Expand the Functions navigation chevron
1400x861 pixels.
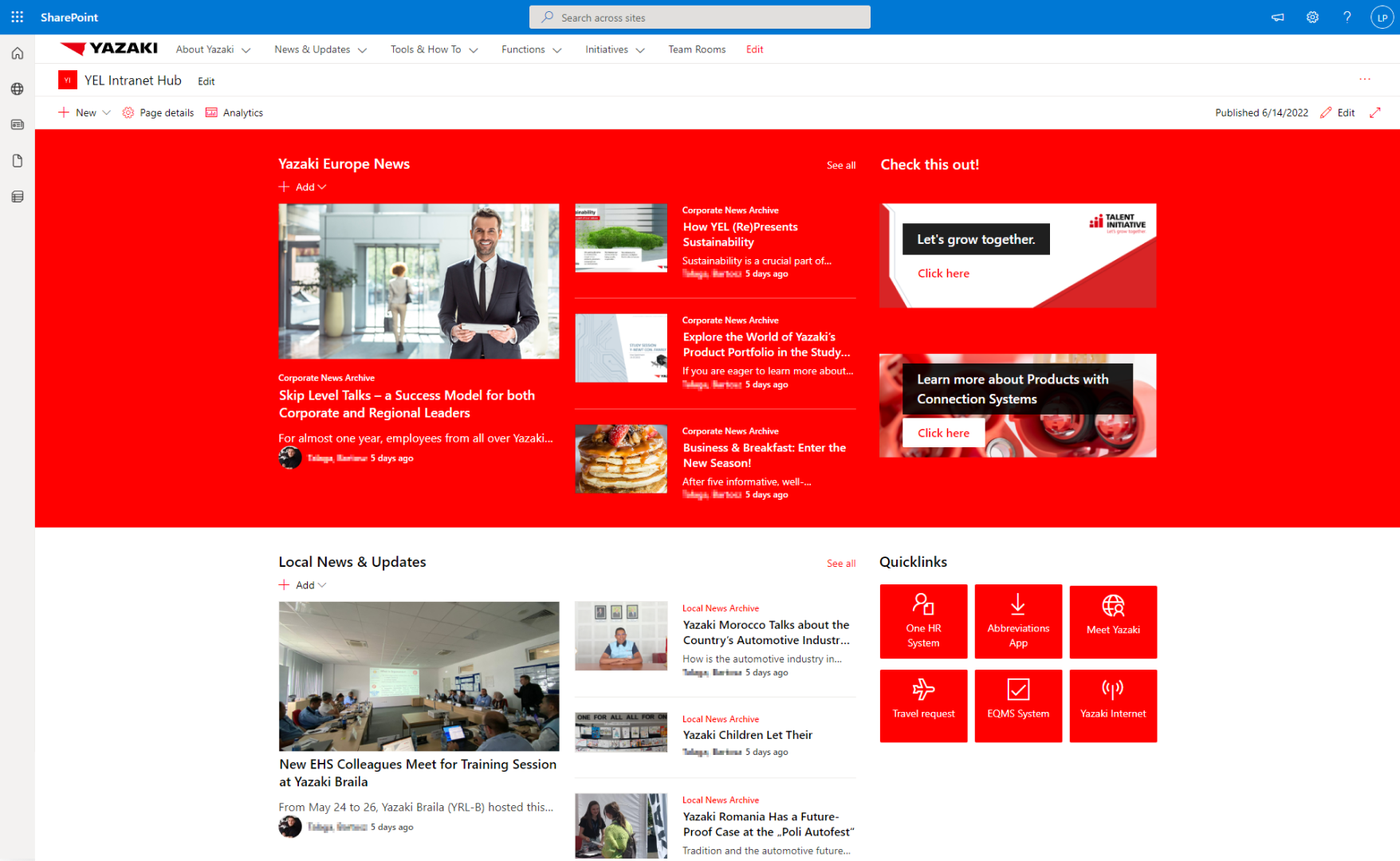558,49
